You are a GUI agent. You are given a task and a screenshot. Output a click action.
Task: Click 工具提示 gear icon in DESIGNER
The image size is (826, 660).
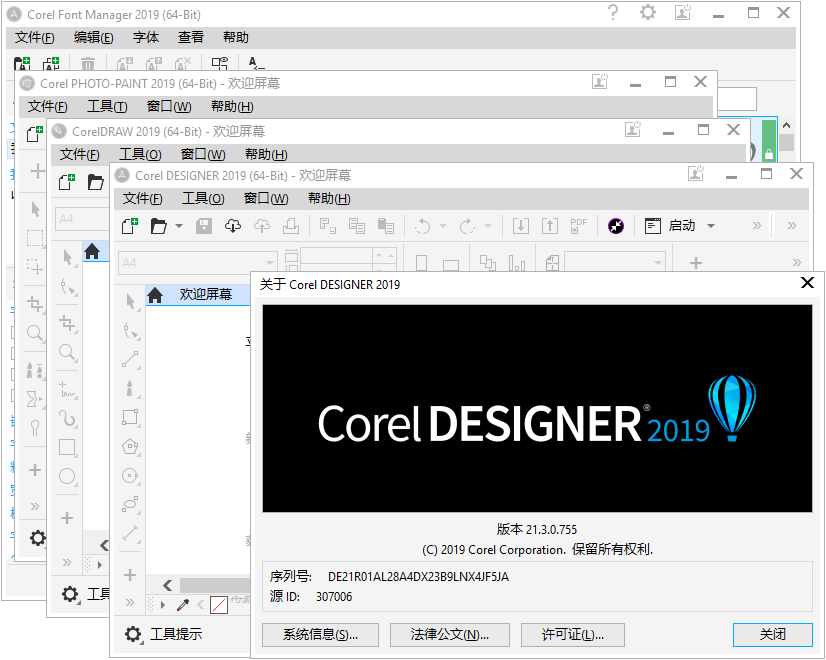[x=133, y=634]
